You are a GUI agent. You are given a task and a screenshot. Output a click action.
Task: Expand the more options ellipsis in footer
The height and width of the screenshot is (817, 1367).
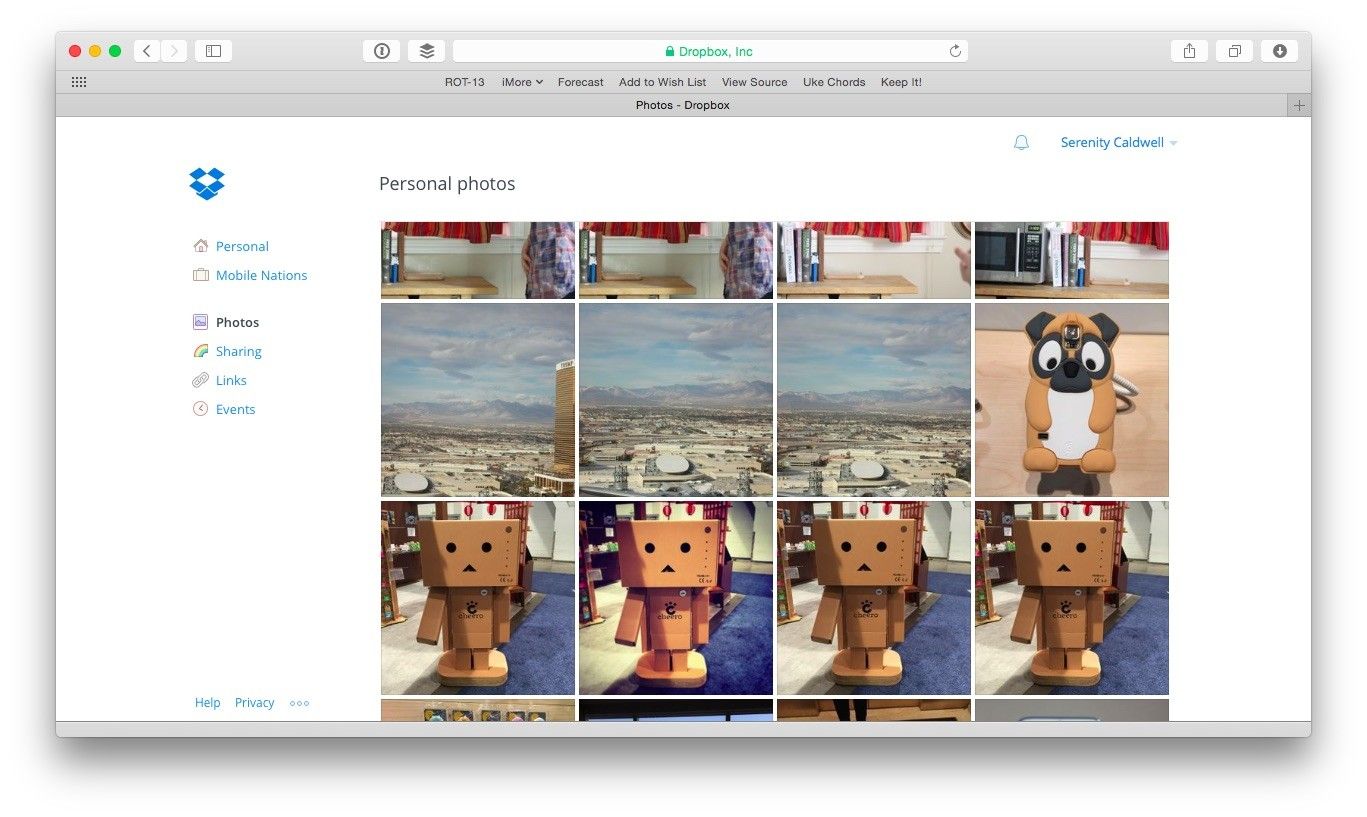299,703
